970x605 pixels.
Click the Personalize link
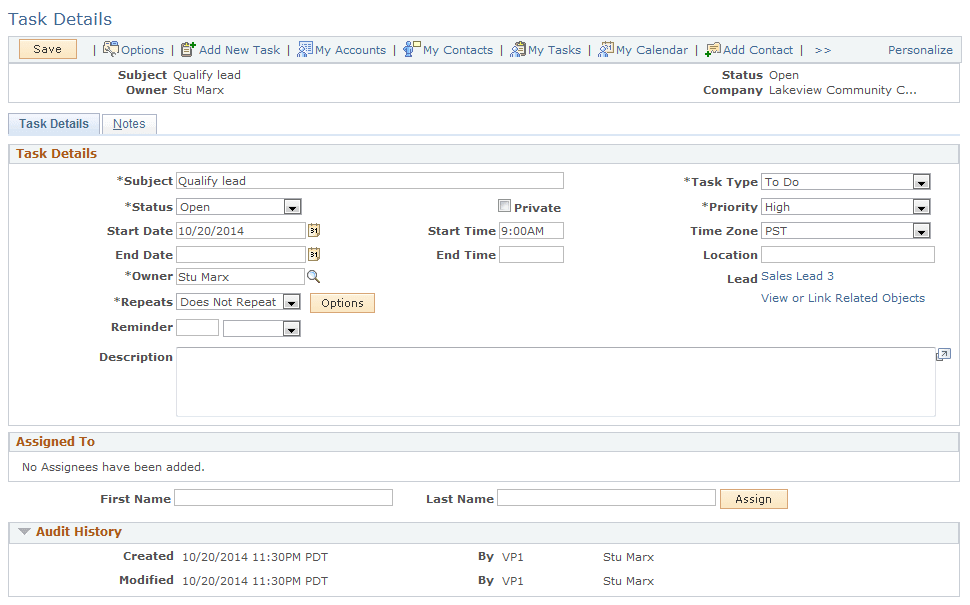coord(919,49)
